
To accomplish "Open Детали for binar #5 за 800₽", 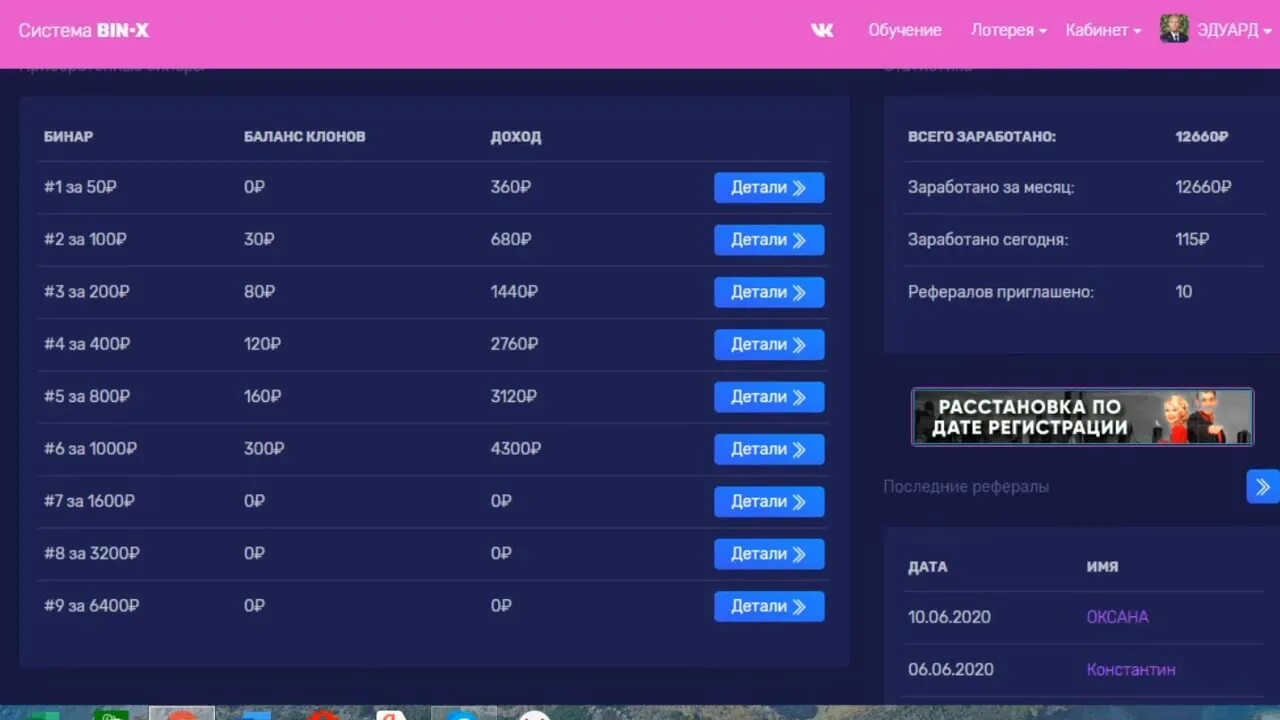I will (x=769, y=397).
